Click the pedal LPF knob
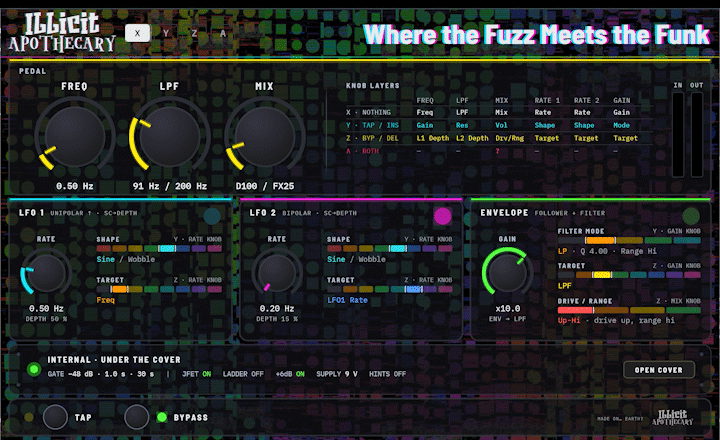This screenshot has width=720, height=440. pyautogui.click(x=169, y=136)
